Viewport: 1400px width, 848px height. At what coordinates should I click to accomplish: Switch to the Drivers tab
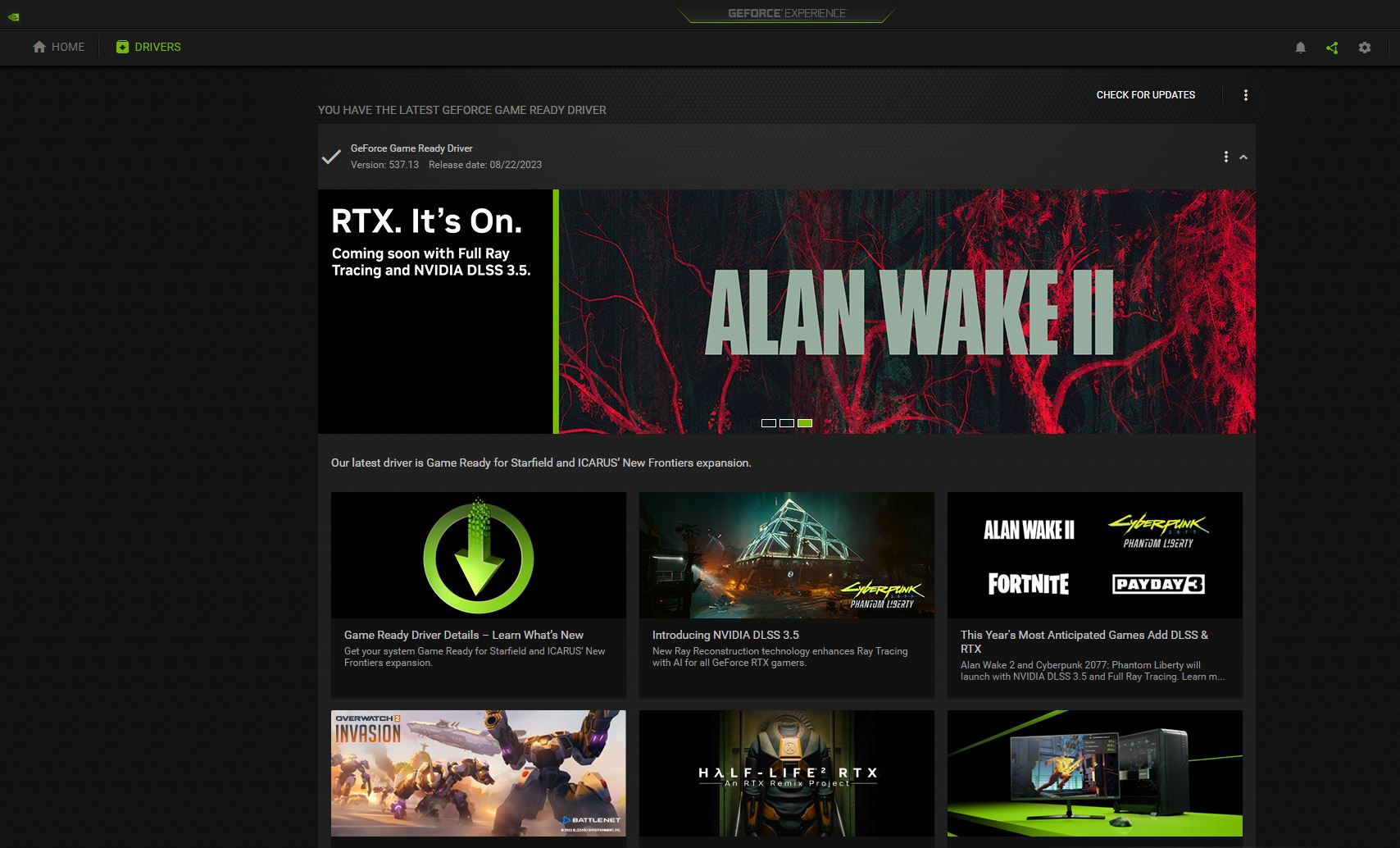(148, 47)
